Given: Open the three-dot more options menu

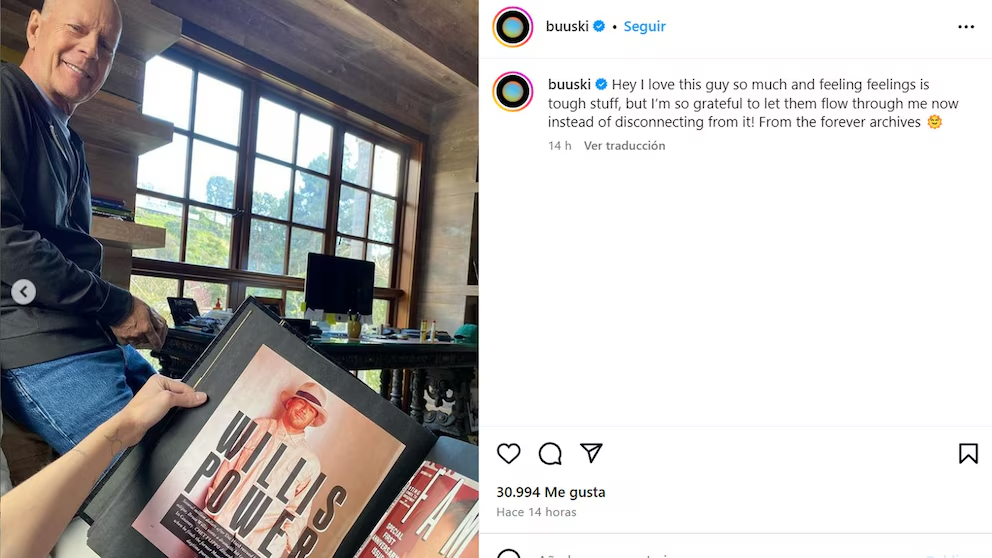Looking at the screenshot, I should [965, 27].
